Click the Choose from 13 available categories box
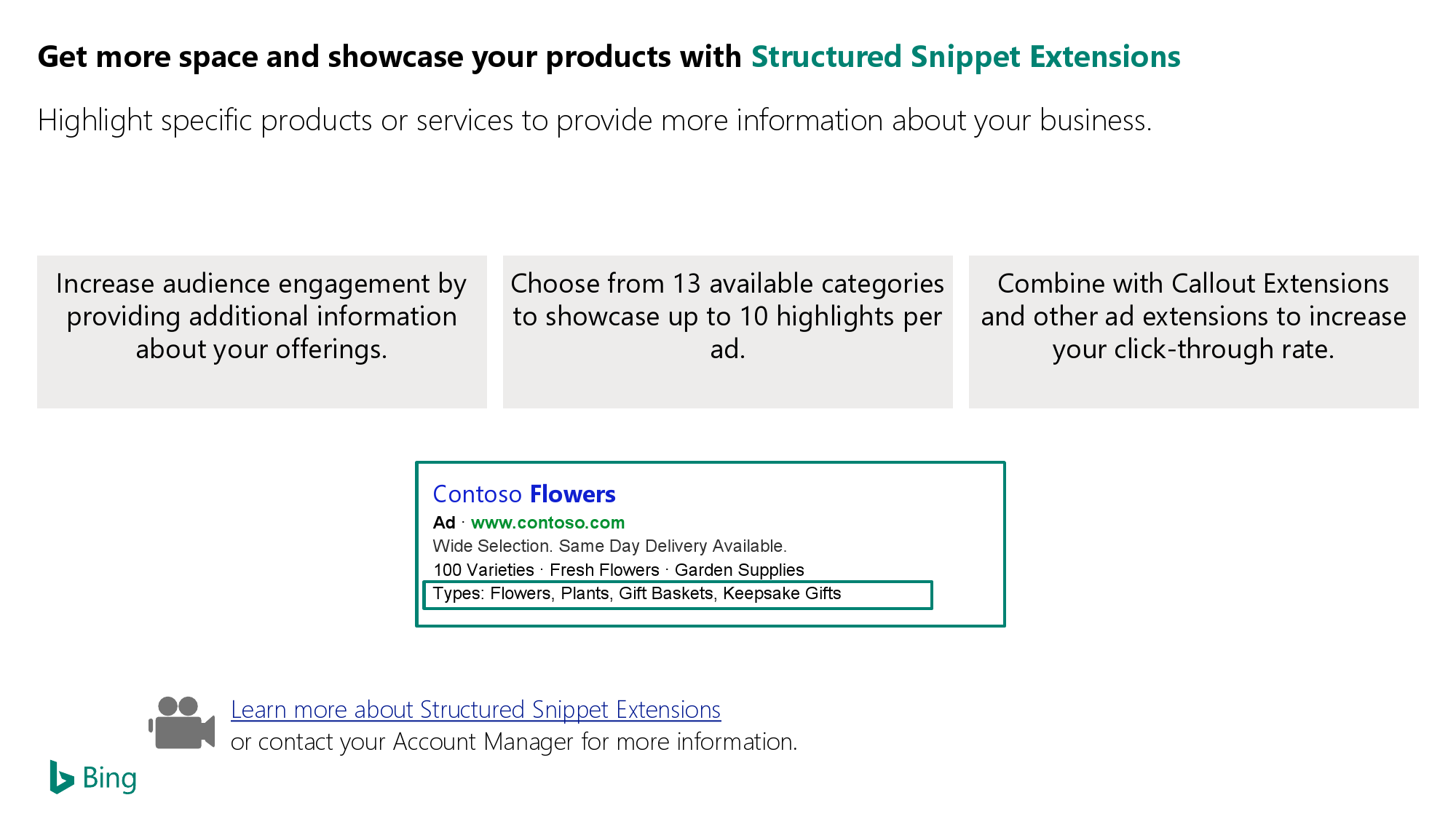The height and width of the screenshot is (819, 1456). click(x=728, y=332)
